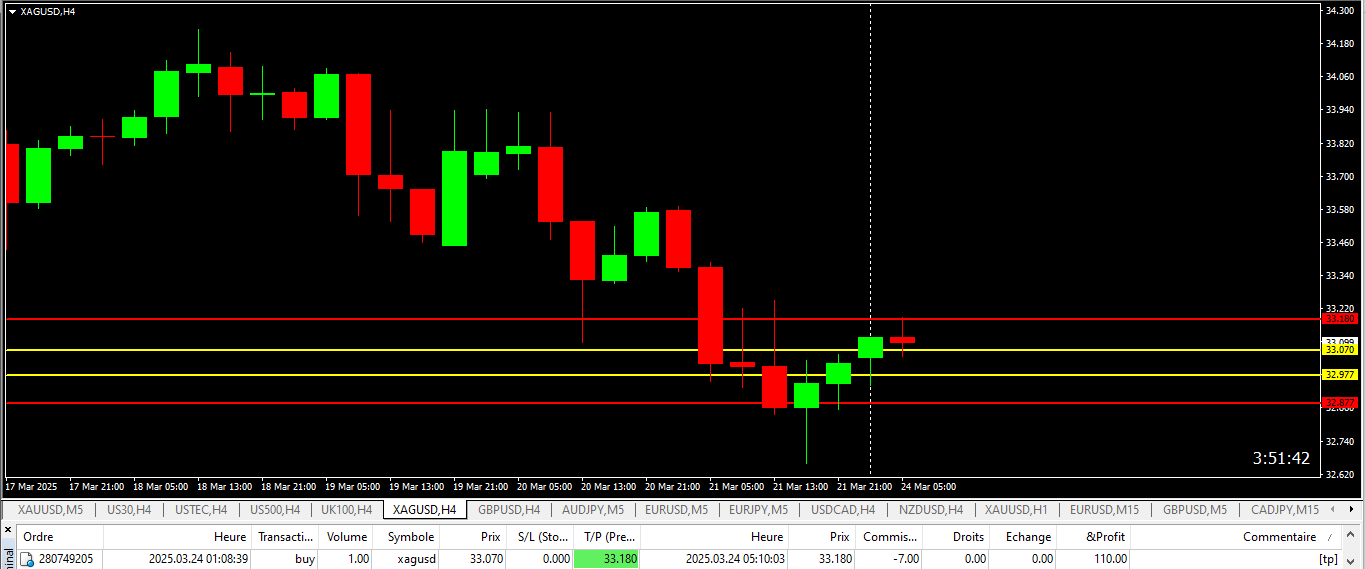Select the NZDUSD,H4 chart tab
The width and height of the screenshot is (1366, 569).
[931, 510]
